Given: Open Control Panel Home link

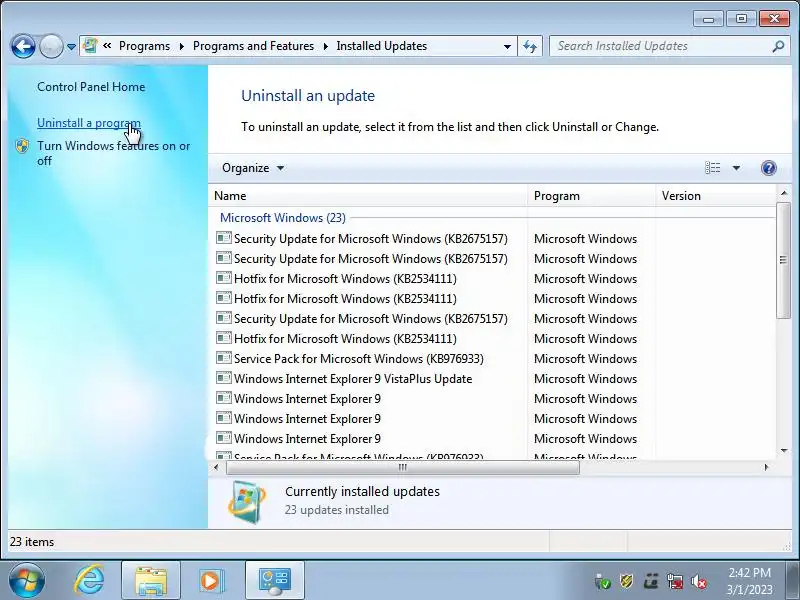Looking at the screenshot, I should coord(91,87).
